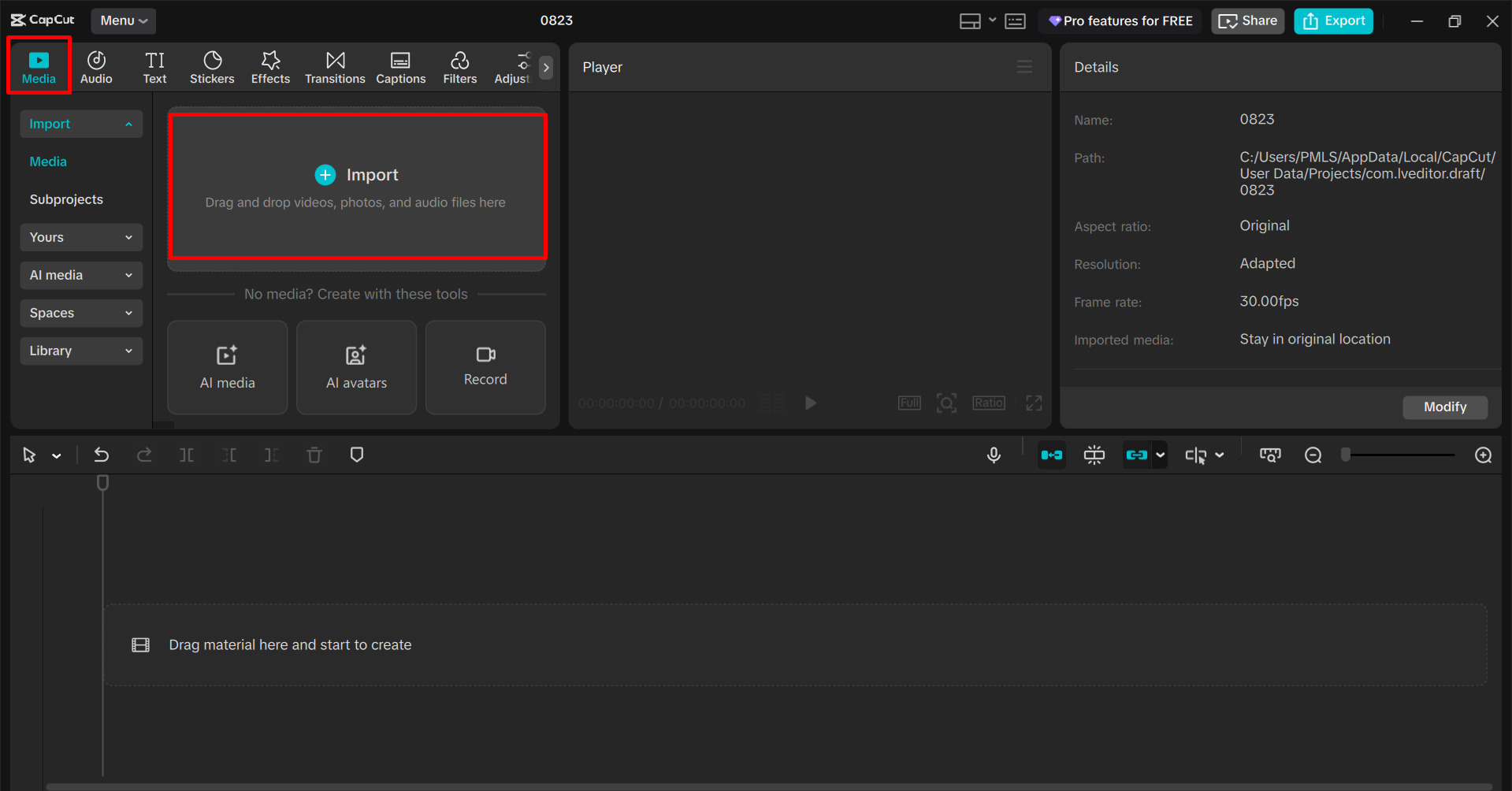Screen dimensions: 1512x791
Task: Record a voiceover with the microphone icon
Action: (994, 455)
